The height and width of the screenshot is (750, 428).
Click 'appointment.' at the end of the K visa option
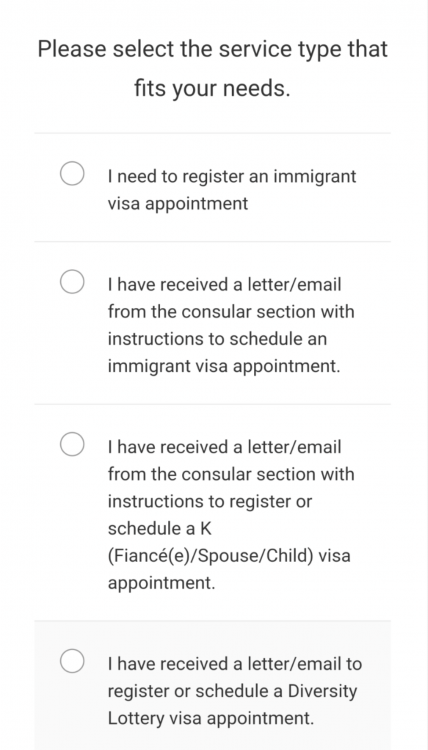(162, 583)
